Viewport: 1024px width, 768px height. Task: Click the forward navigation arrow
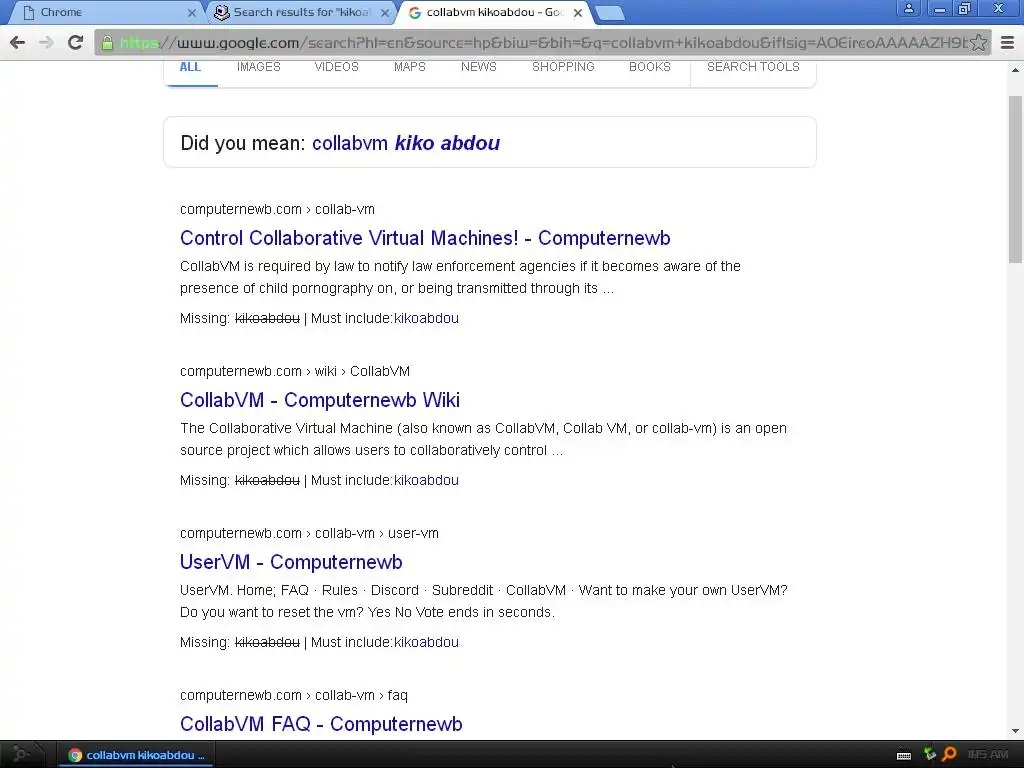[46, 42]
